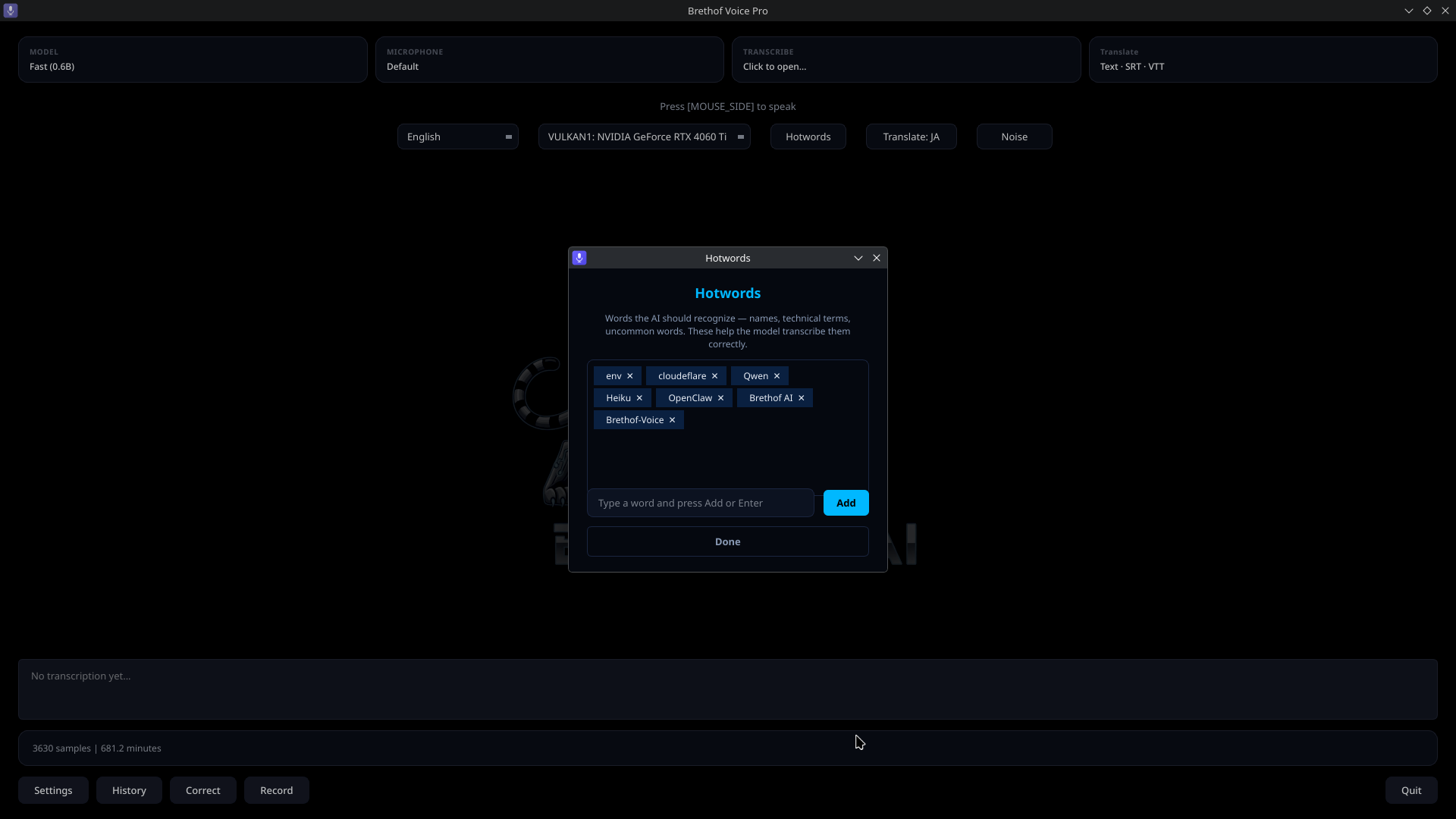The height and width of the screenshot is (819, 1456).
Task: Select the Brethof-Voice tag text
Action: (x=635, y=420)
